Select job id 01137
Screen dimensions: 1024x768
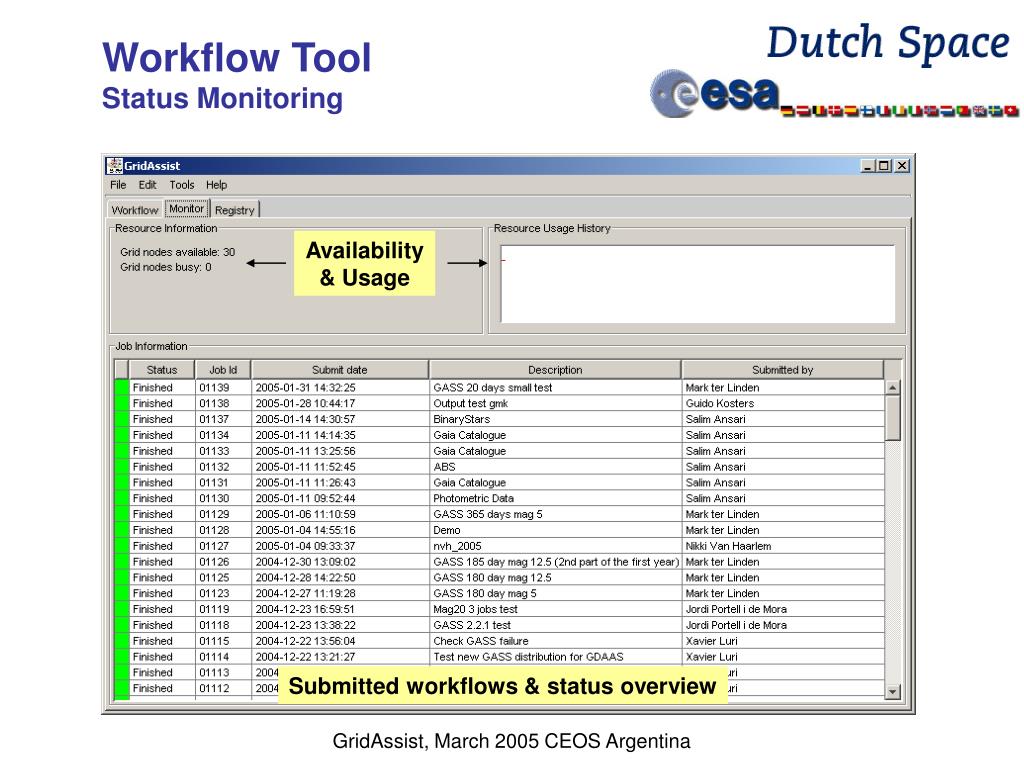coord(223,419)
